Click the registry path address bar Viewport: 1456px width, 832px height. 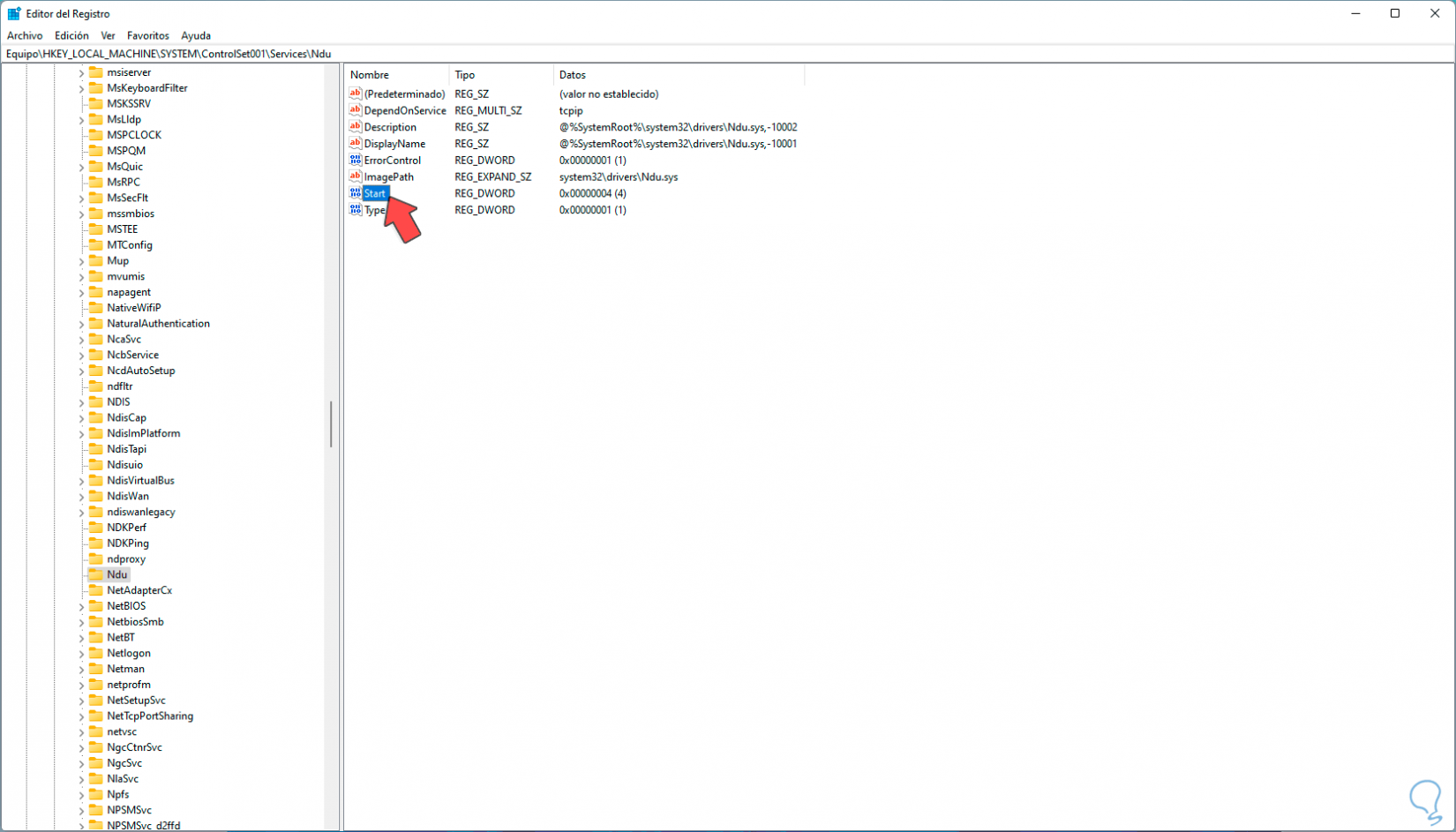[x=727, y=54]
